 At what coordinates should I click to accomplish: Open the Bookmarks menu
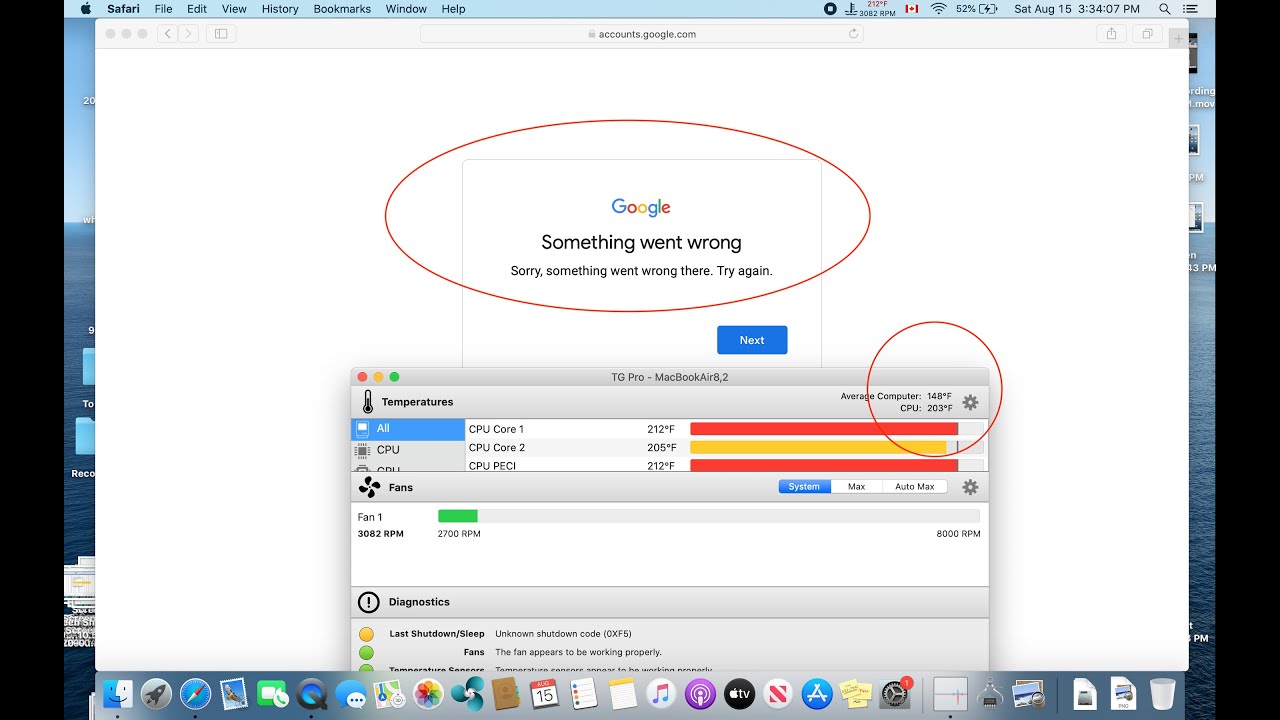pyautogui.click(x=342, y=9)
